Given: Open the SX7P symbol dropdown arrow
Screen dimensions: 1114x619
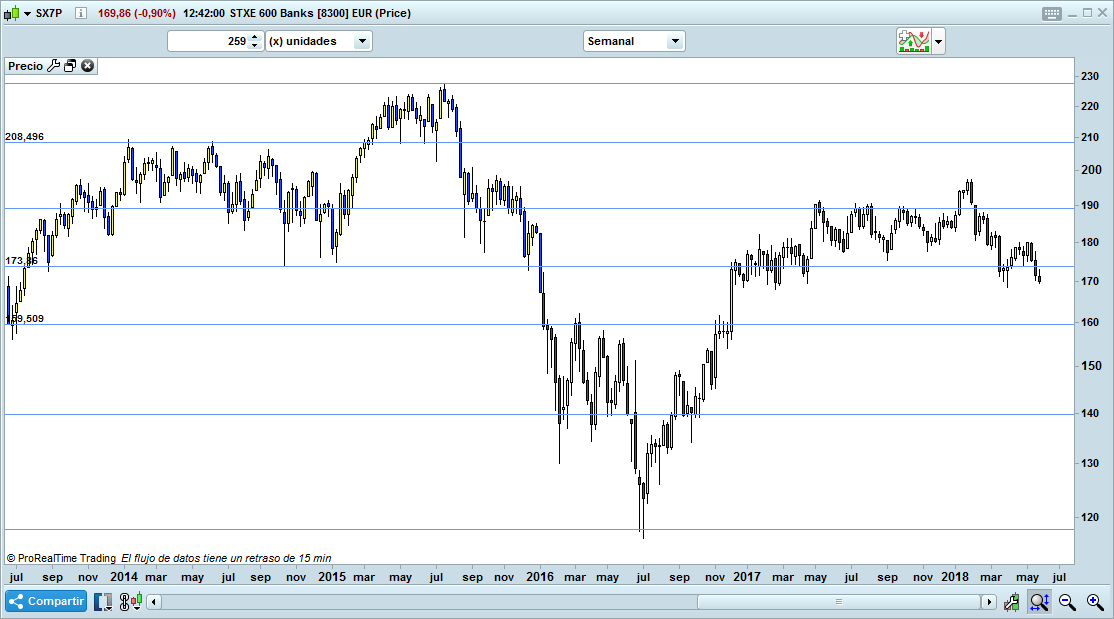Looking at the screenshot, I should 27,13.
